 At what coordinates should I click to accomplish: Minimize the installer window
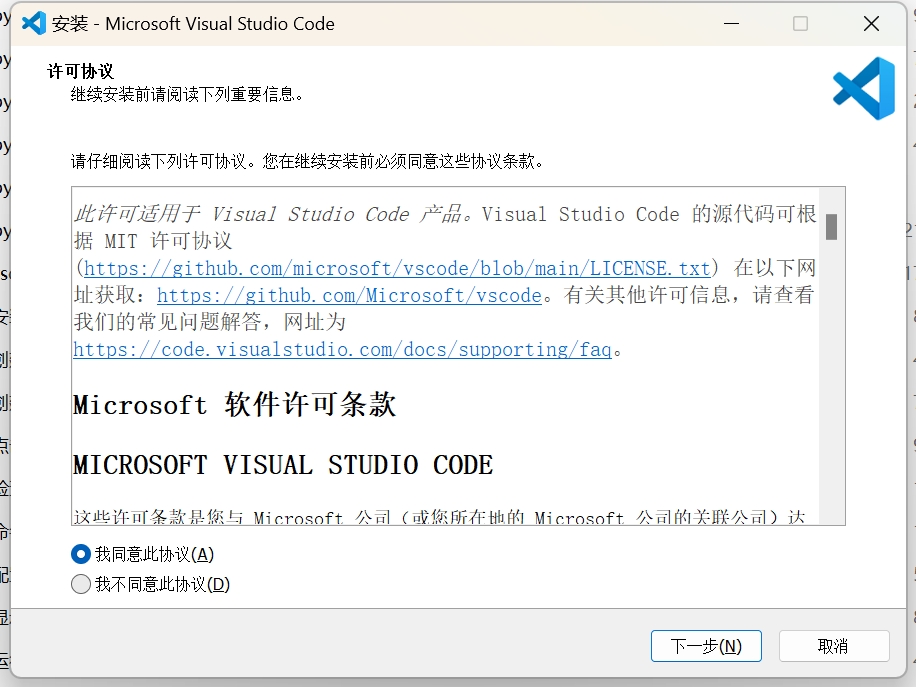pyautogui.click(x=731, y=23)
